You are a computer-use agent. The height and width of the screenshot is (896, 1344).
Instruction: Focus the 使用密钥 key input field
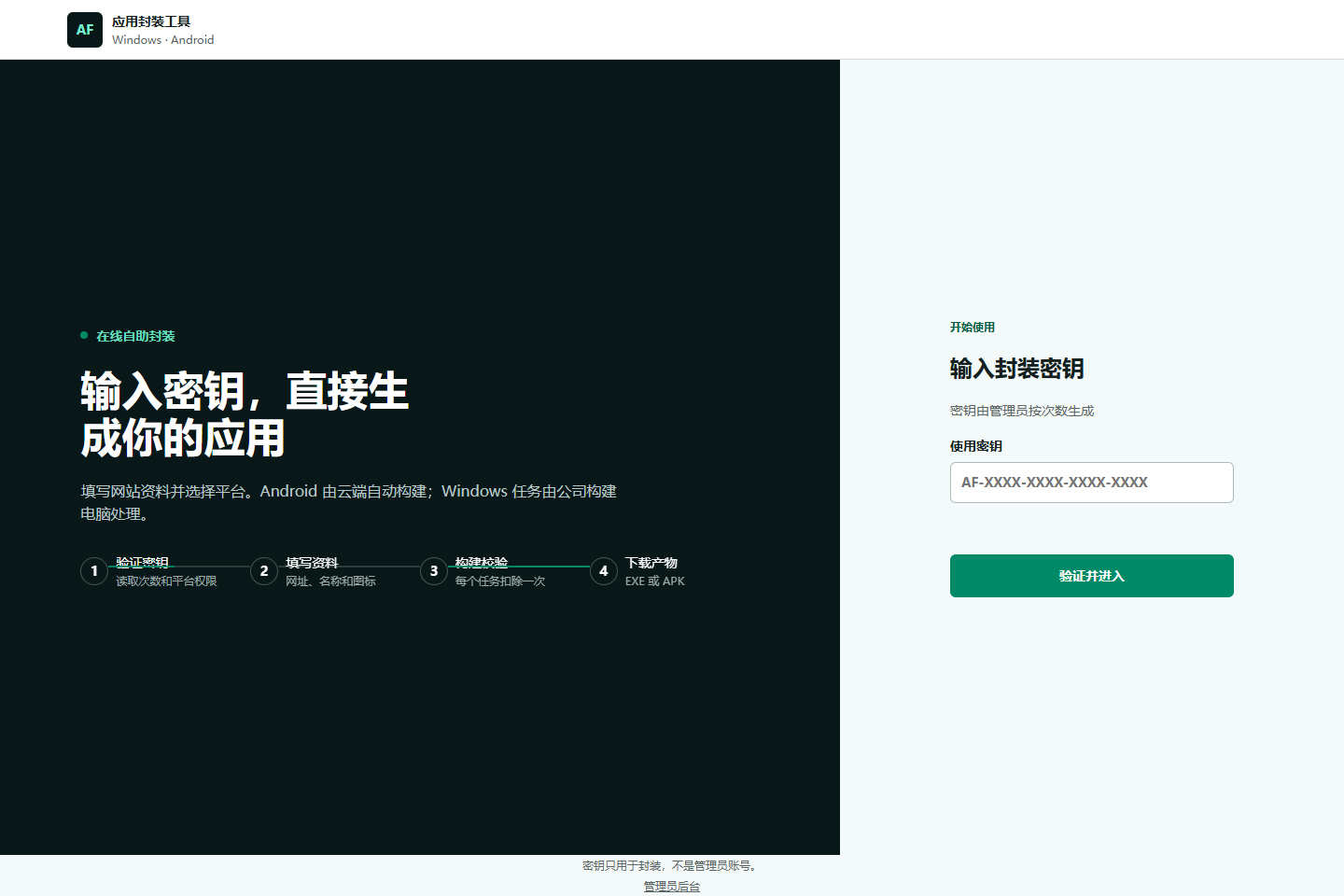click(x=1092, y=483)
